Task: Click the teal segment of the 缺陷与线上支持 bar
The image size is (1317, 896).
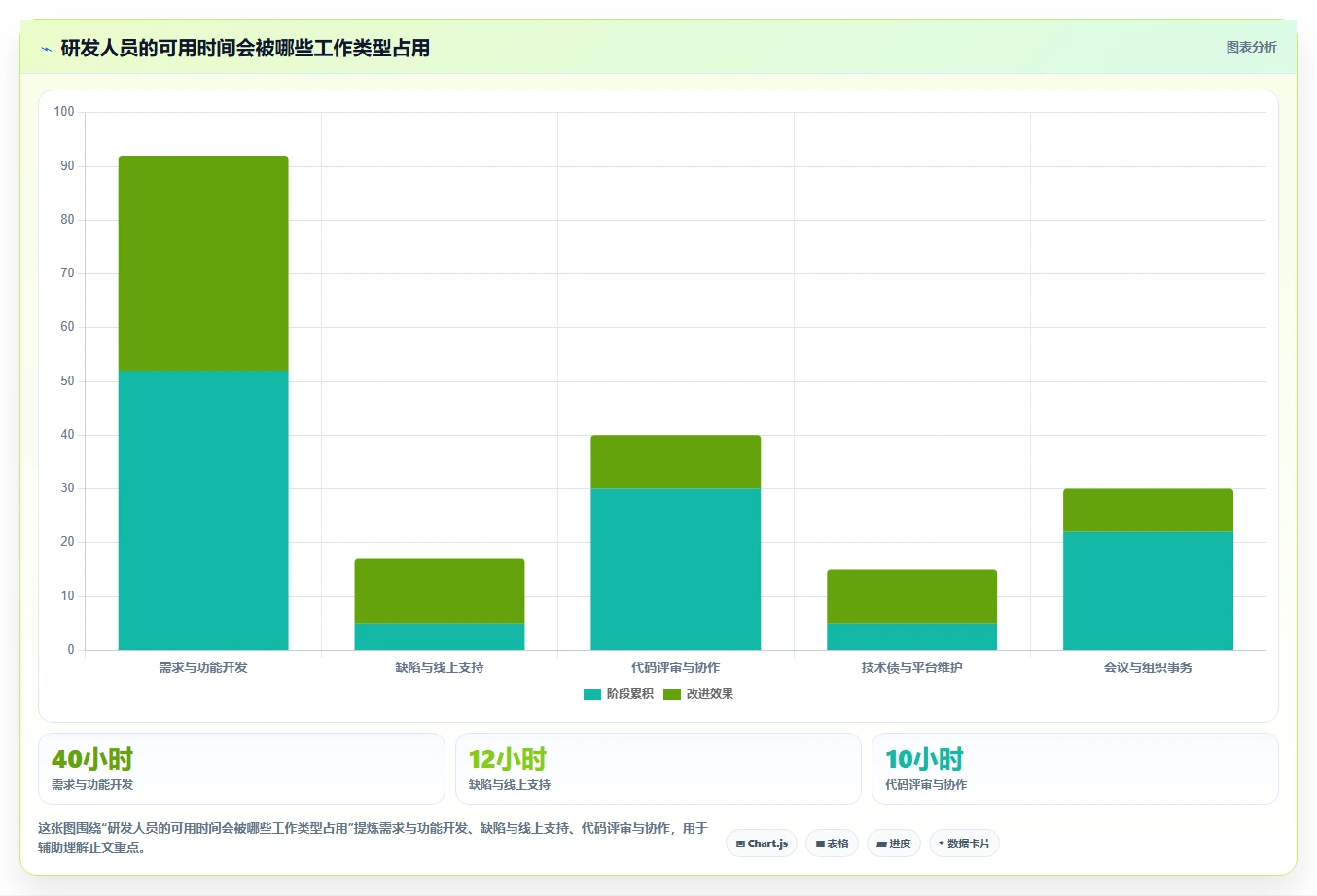Action: [x=440, y=636]
